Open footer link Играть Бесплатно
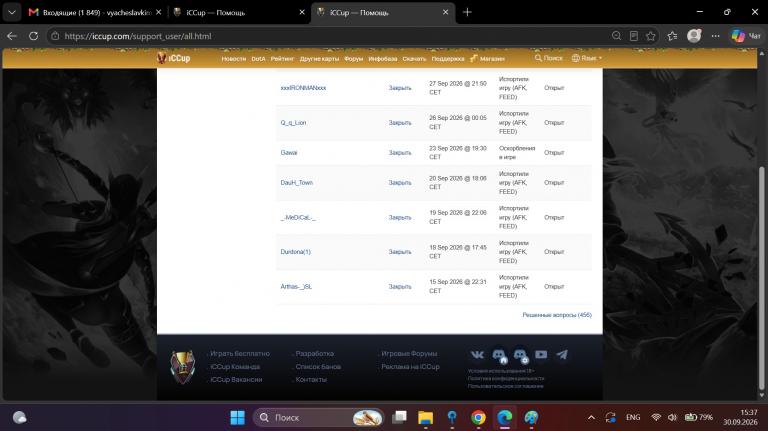Viewport: 768px width, 431px height. 240,354
